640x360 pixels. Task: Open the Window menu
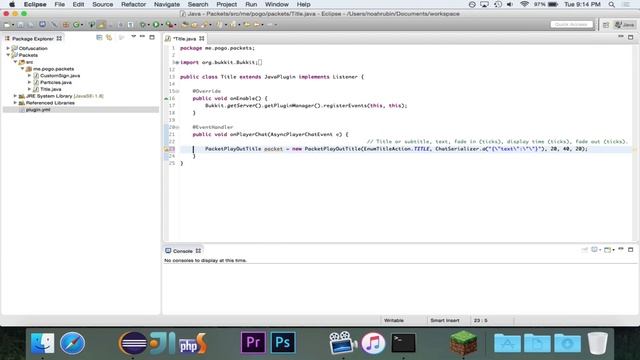pos(277,4)
